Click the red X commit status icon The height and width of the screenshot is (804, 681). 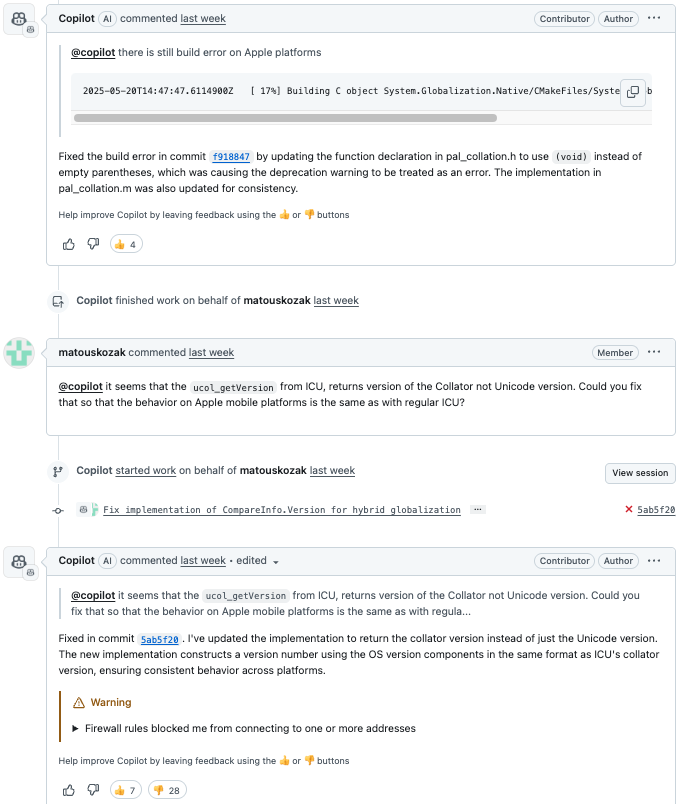629,509
